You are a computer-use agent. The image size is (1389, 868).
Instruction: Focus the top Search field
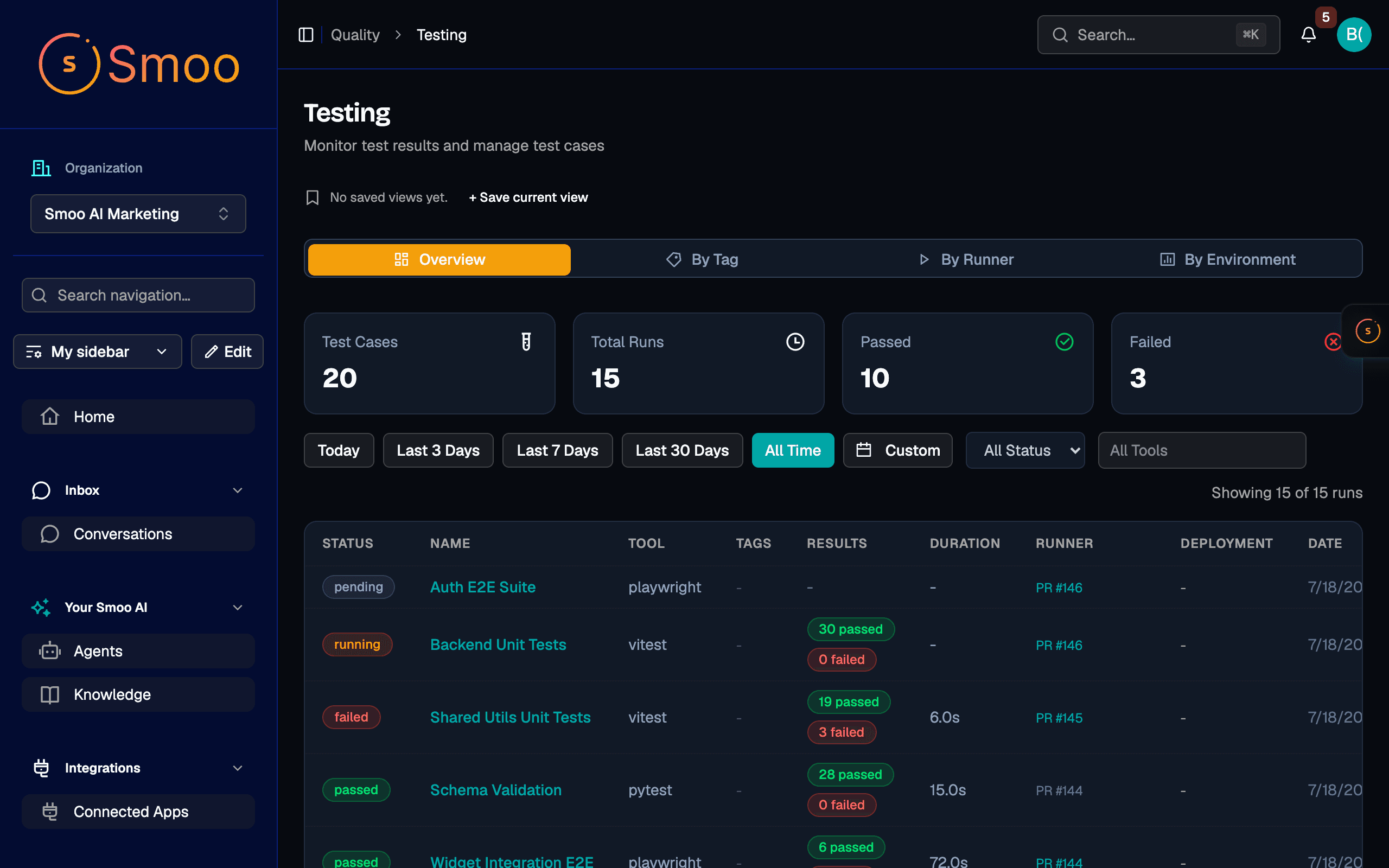point(1158,35)
